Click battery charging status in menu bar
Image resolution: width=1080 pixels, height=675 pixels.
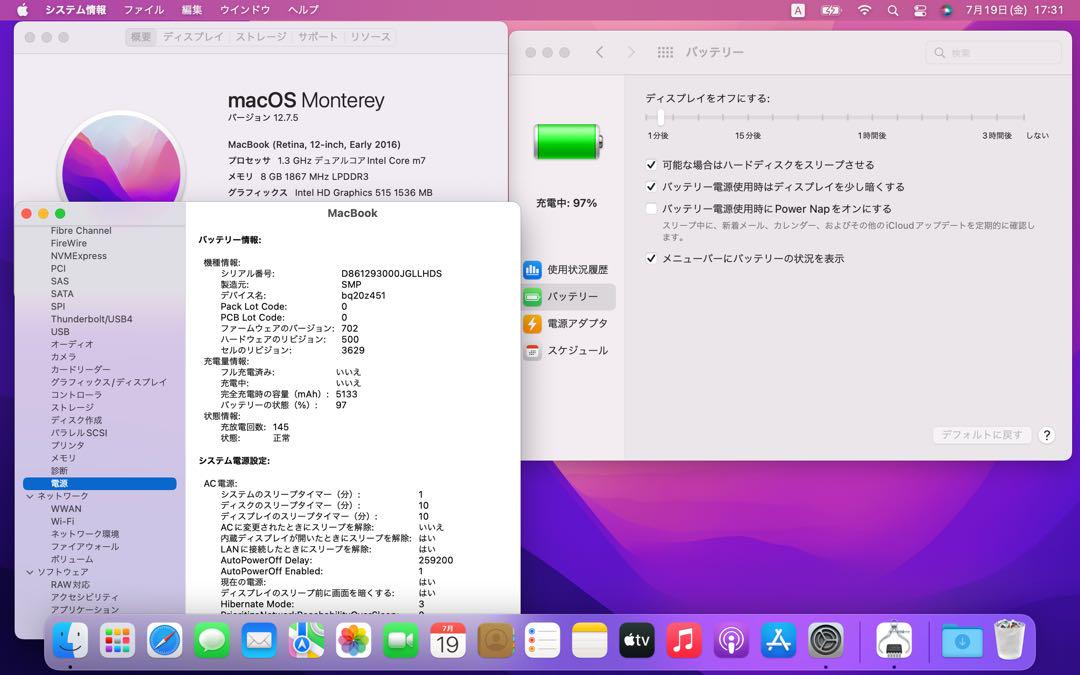831,10
